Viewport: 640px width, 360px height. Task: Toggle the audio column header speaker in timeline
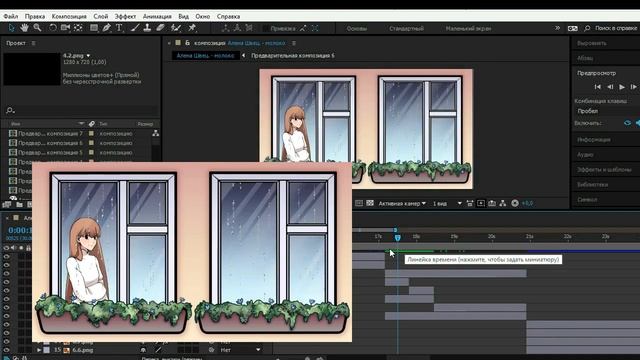pyautogui.click(x=13, y=248)
